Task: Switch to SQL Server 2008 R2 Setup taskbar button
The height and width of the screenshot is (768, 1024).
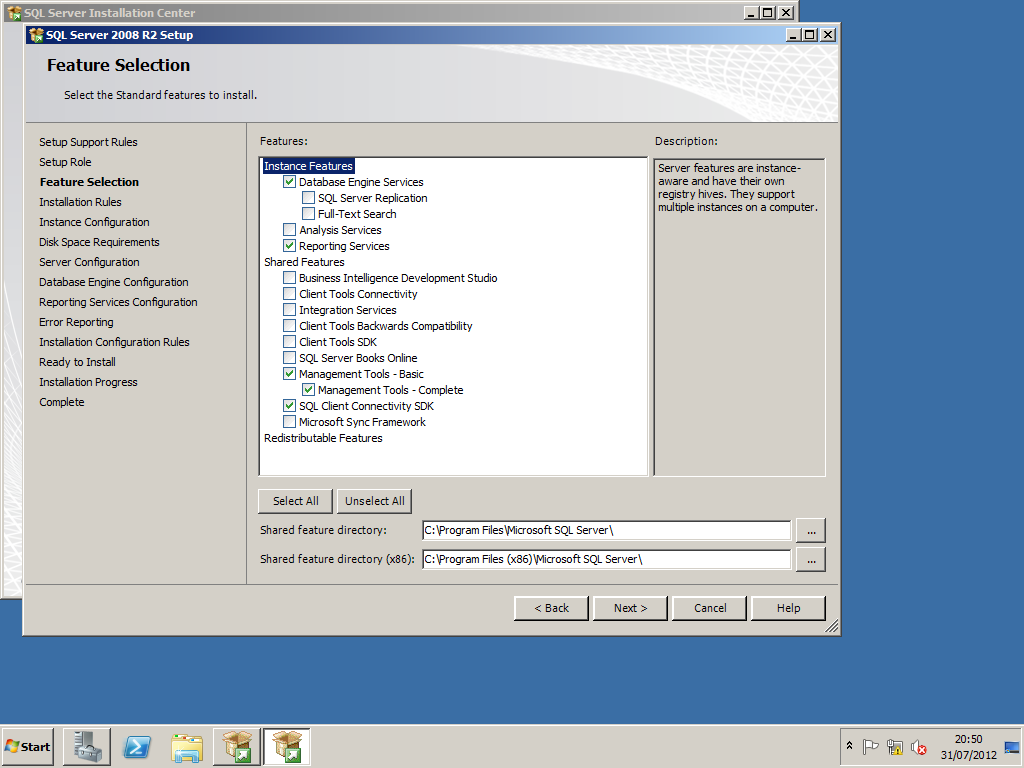Action: coord(287,746)
